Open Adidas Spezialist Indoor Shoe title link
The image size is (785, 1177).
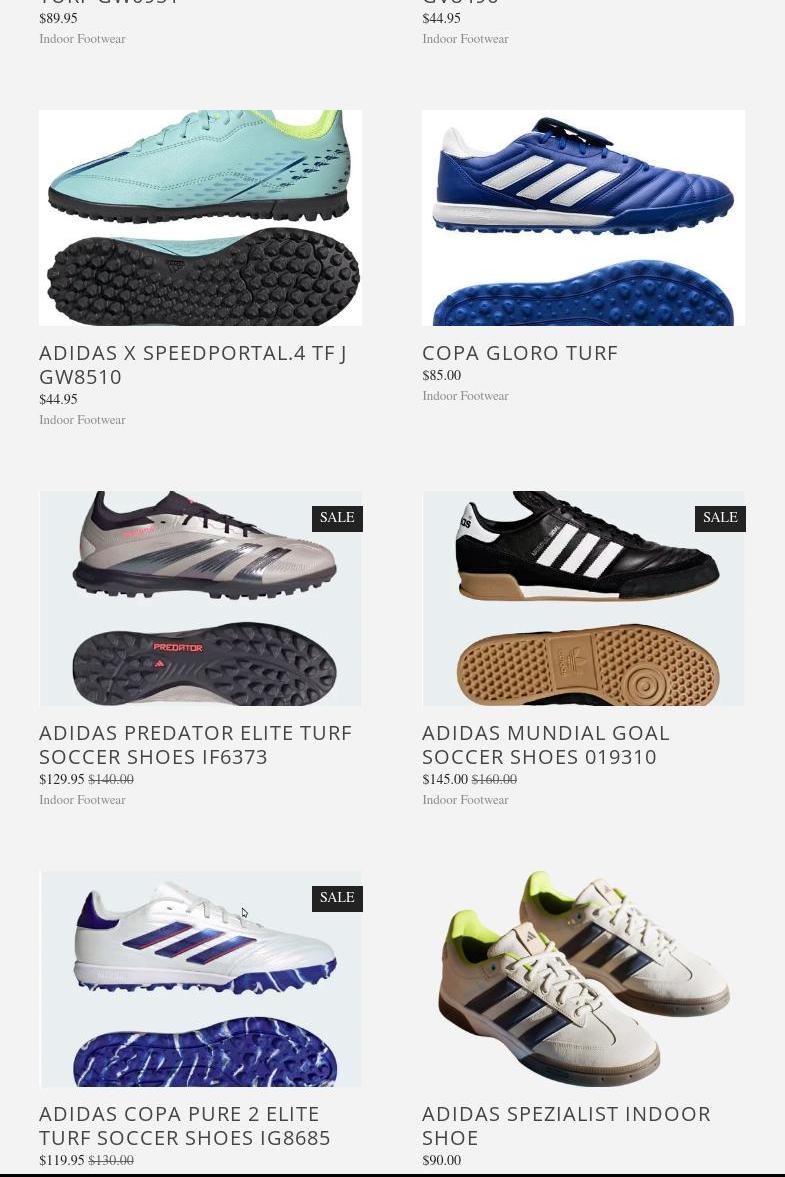(567, 1125)
